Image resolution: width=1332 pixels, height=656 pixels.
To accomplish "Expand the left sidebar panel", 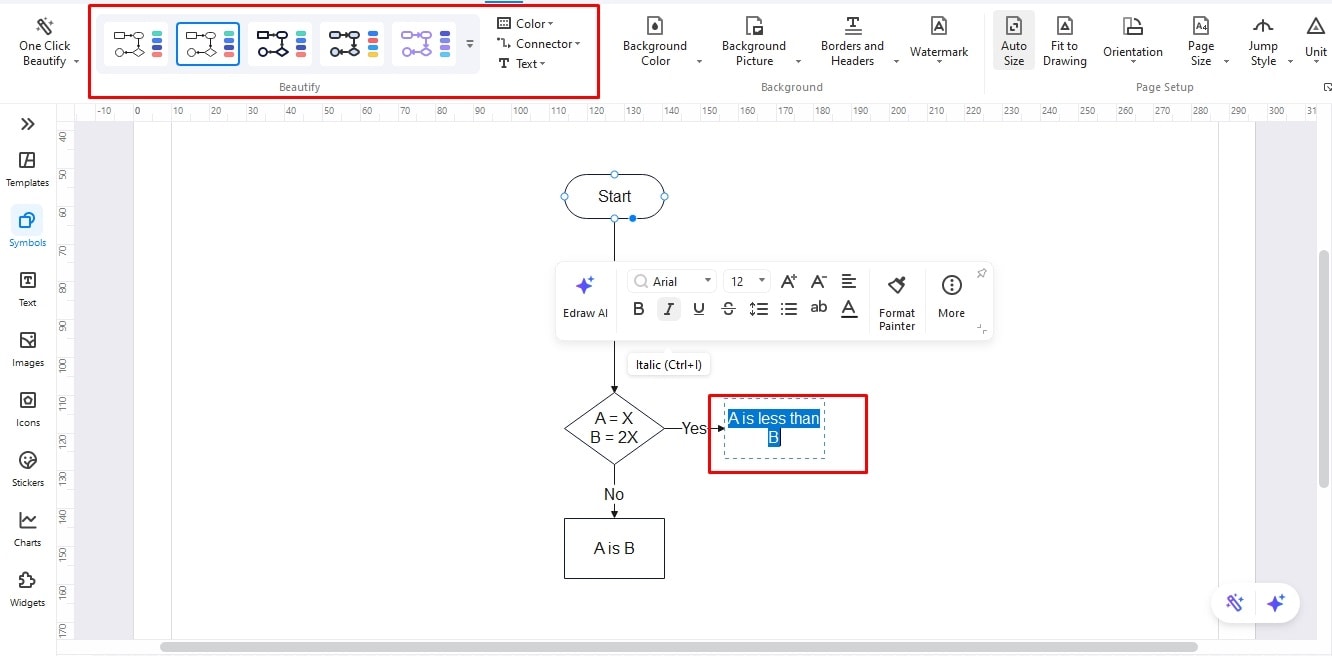I will pyautogui.click(x=28, y=124).
